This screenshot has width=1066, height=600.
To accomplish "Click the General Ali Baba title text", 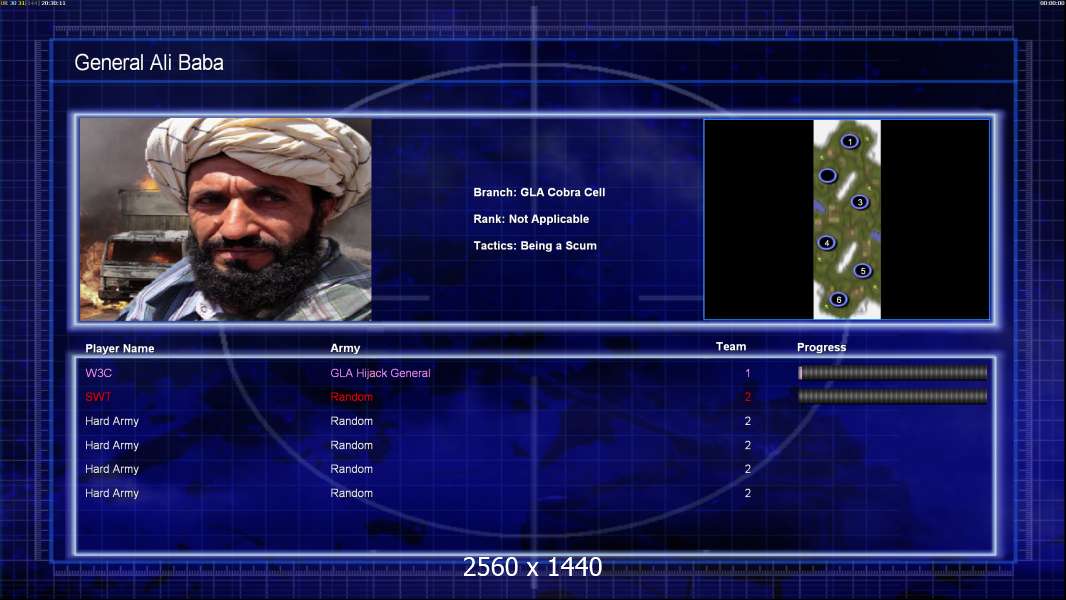I will tap(149, 63).
